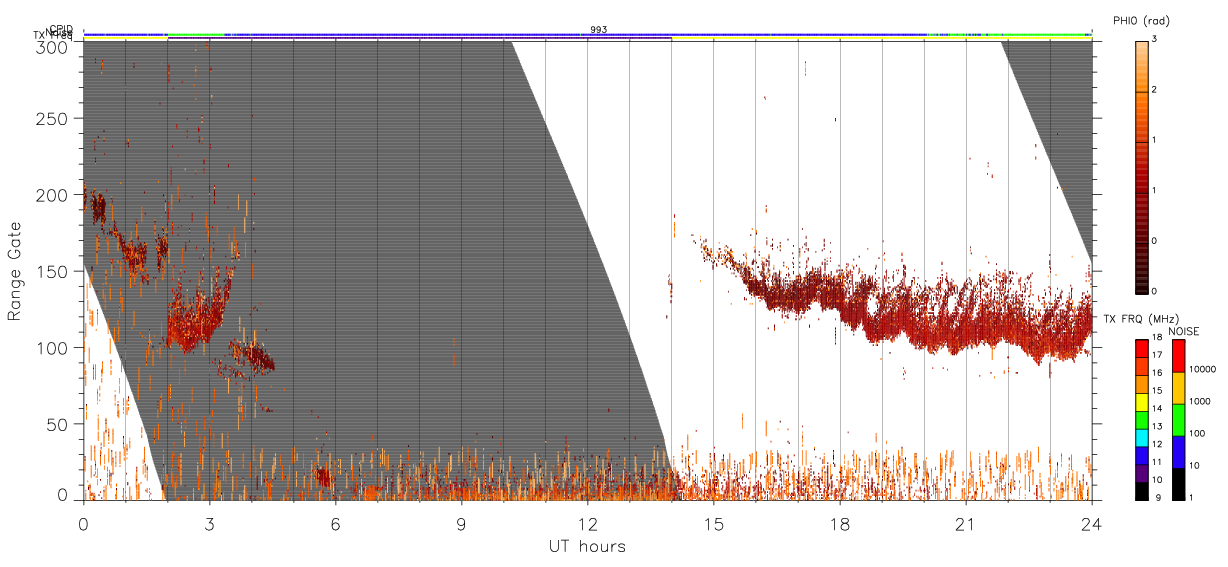The width and height of the screenshot is (1228, 567).
Task: Select the blue swatch in NOISE legend
Action: click(1178, 451)
